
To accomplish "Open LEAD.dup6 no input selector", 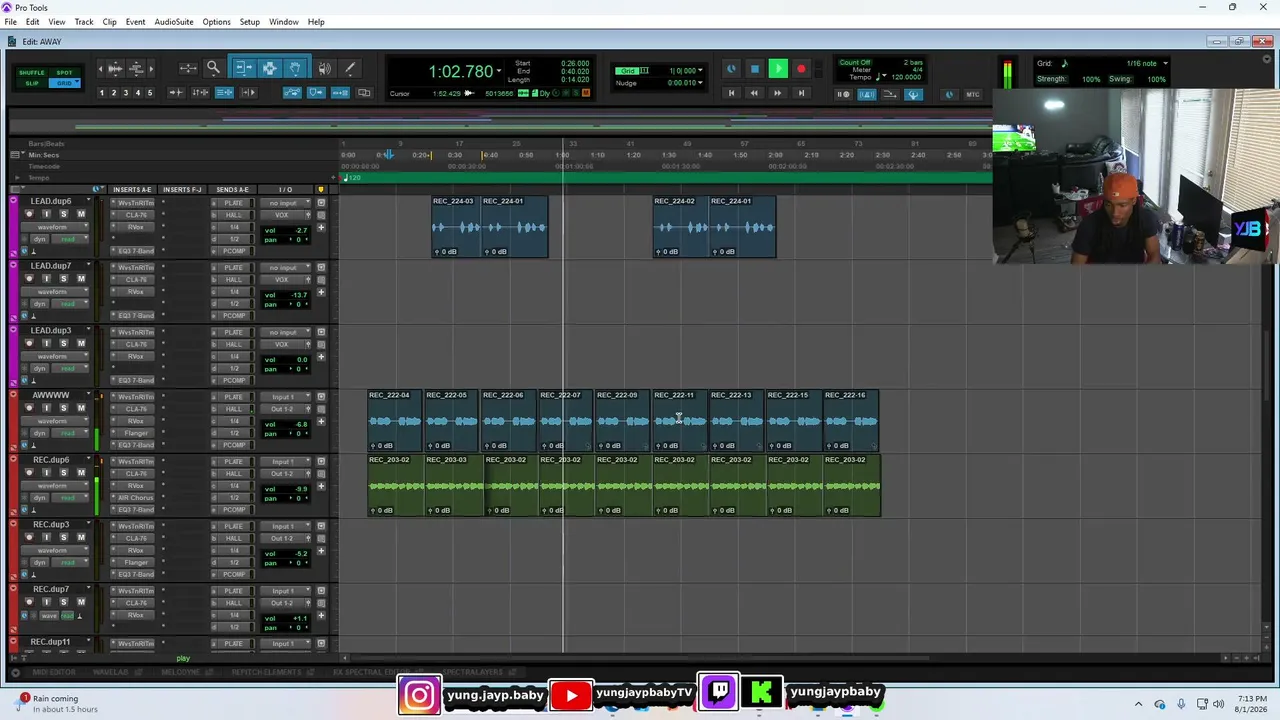I will (286, 203).
